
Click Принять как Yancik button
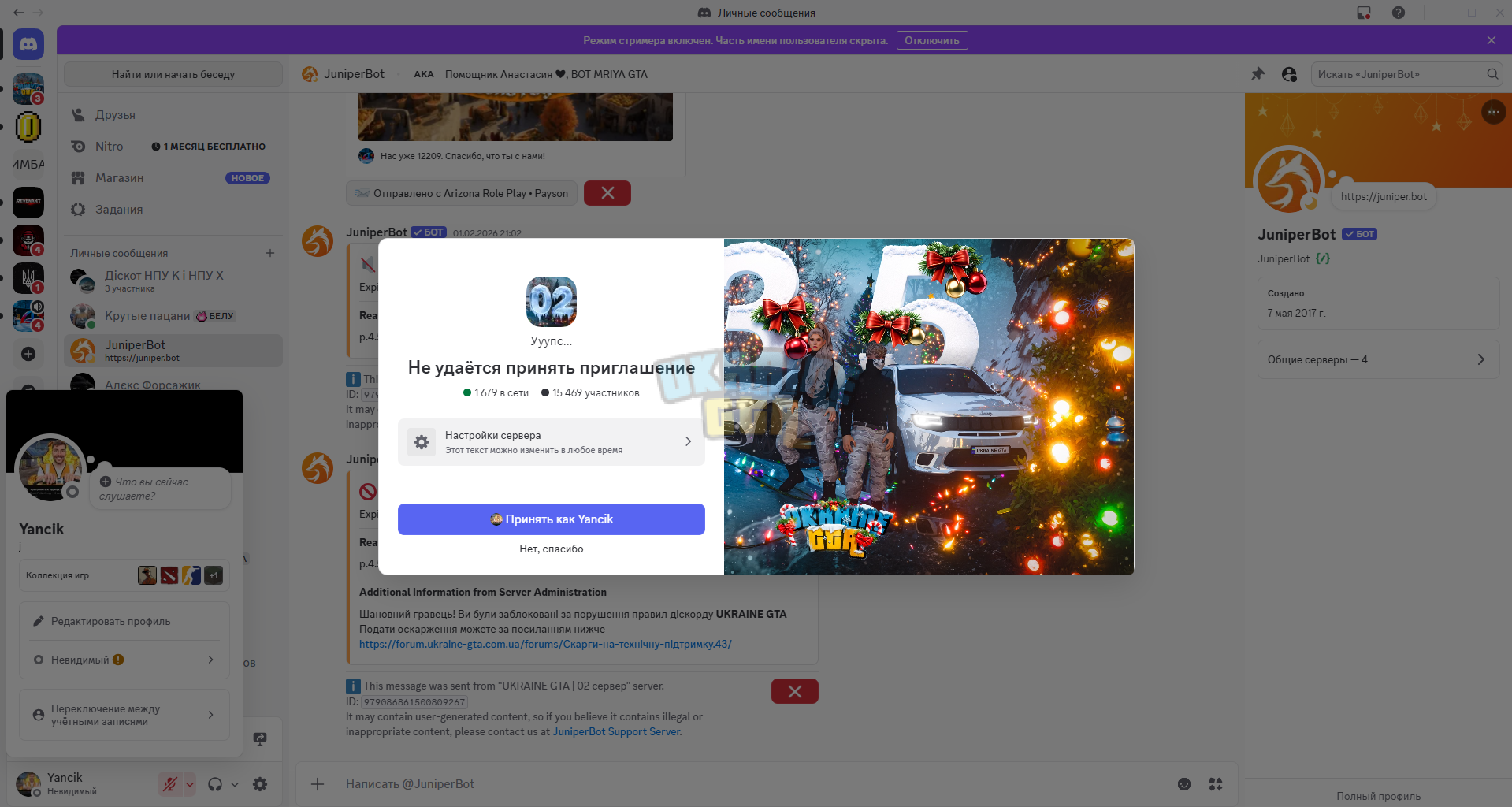[x=552, y=519]
